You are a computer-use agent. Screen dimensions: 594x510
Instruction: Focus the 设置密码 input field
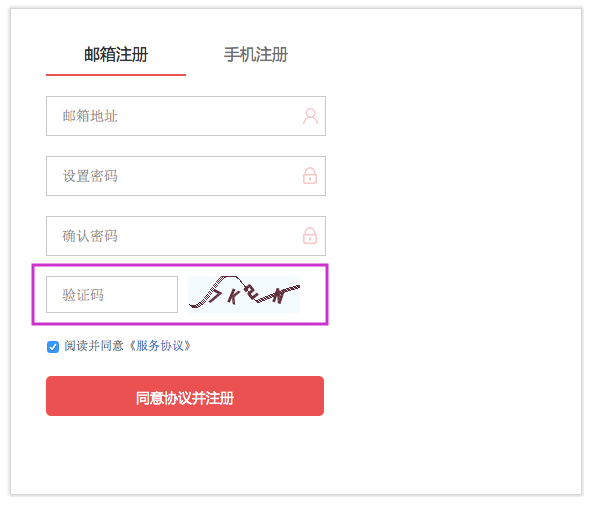point(186,176)
